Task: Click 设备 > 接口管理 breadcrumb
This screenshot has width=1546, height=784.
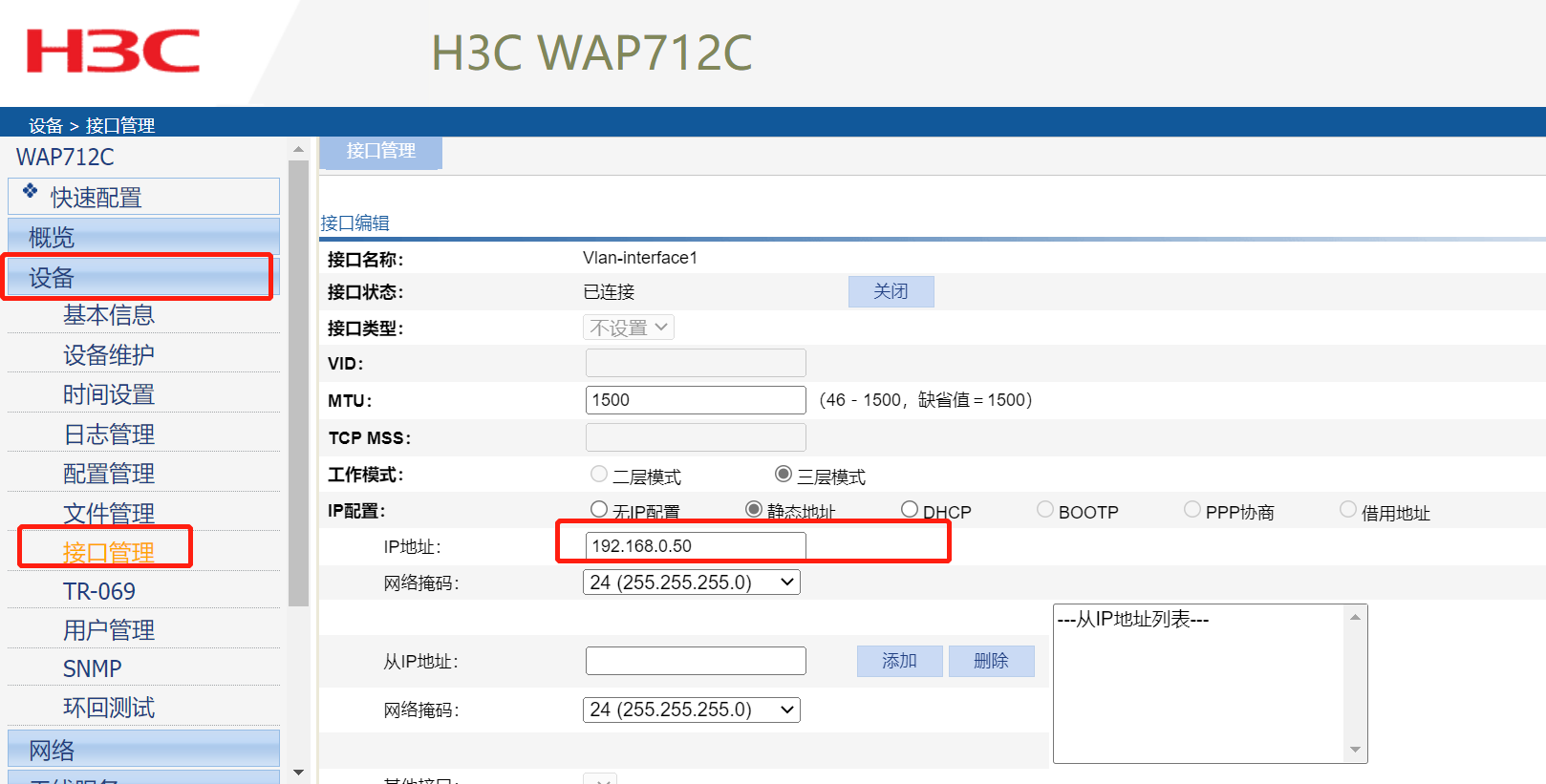Action: pos(92,125)
